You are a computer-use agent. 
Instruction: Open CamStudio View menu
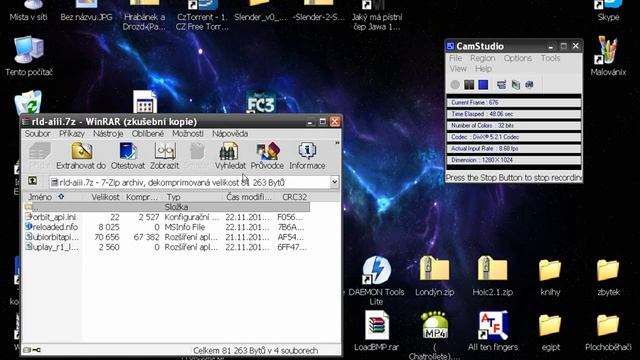point(458,69)
